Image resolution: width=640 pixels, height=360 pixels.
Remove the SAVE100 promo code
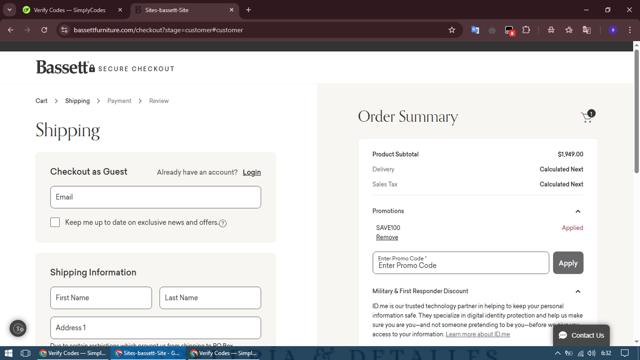[x=387, y=237]
